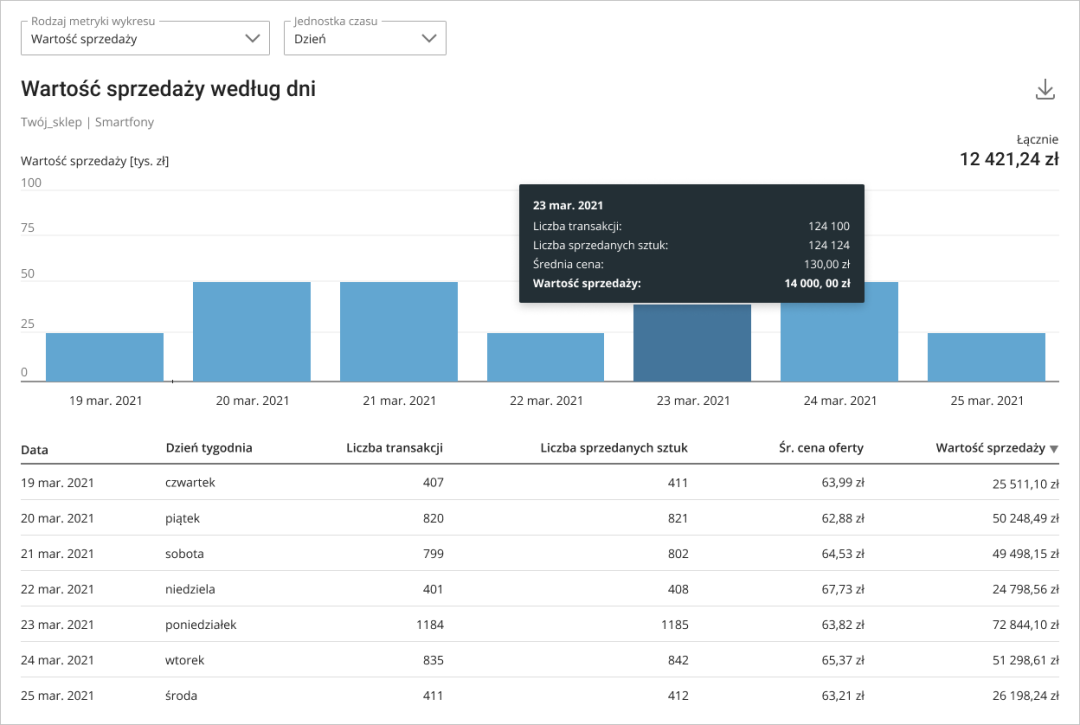The image size is (1080, 725).
Task: Click the Liczba sprzedanych sztuk header
Action: (613, 448)
